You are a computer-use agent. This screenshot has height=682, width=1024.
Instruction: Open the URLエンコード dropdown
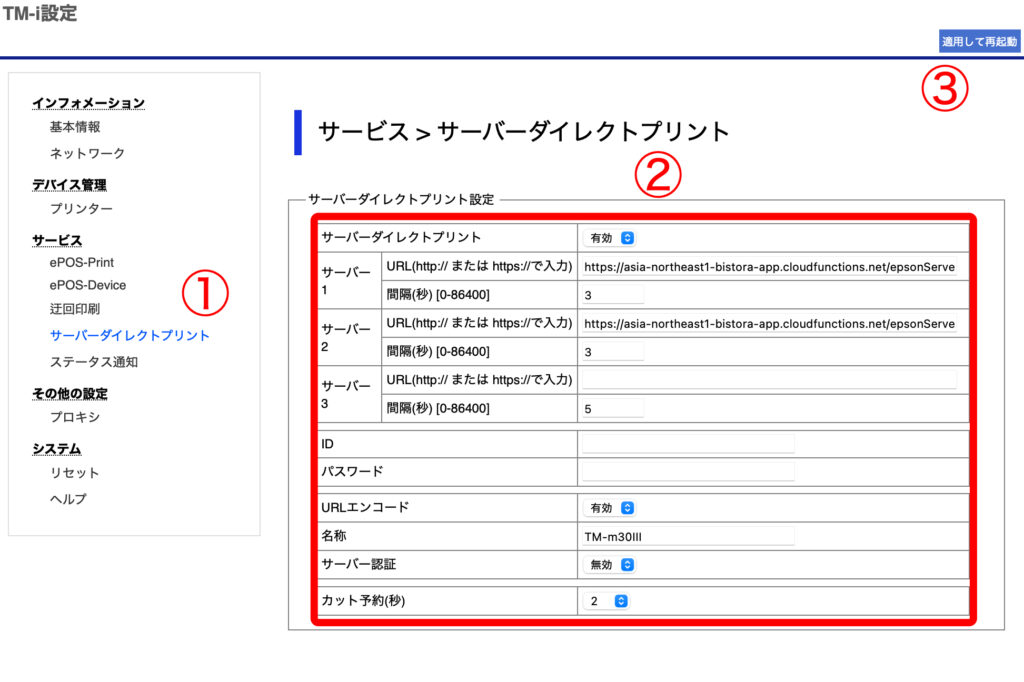click(x=610, y=508)
